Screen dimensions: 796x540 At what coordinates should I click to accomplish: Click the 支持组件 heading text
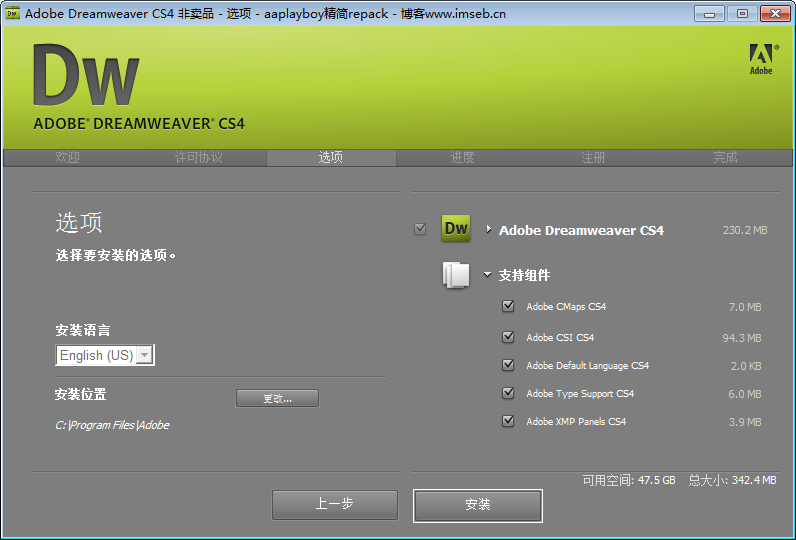524,275
